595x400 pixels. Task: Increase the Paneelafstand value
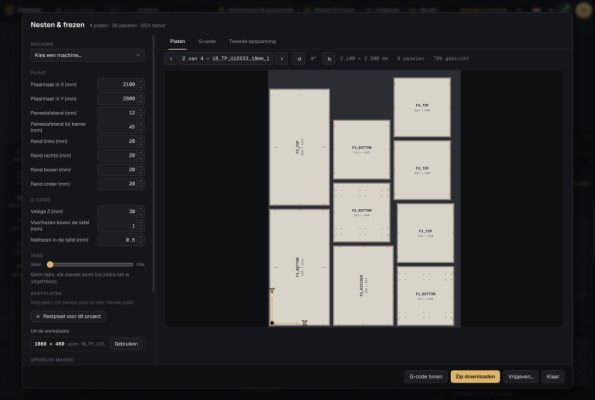(141, 110)
